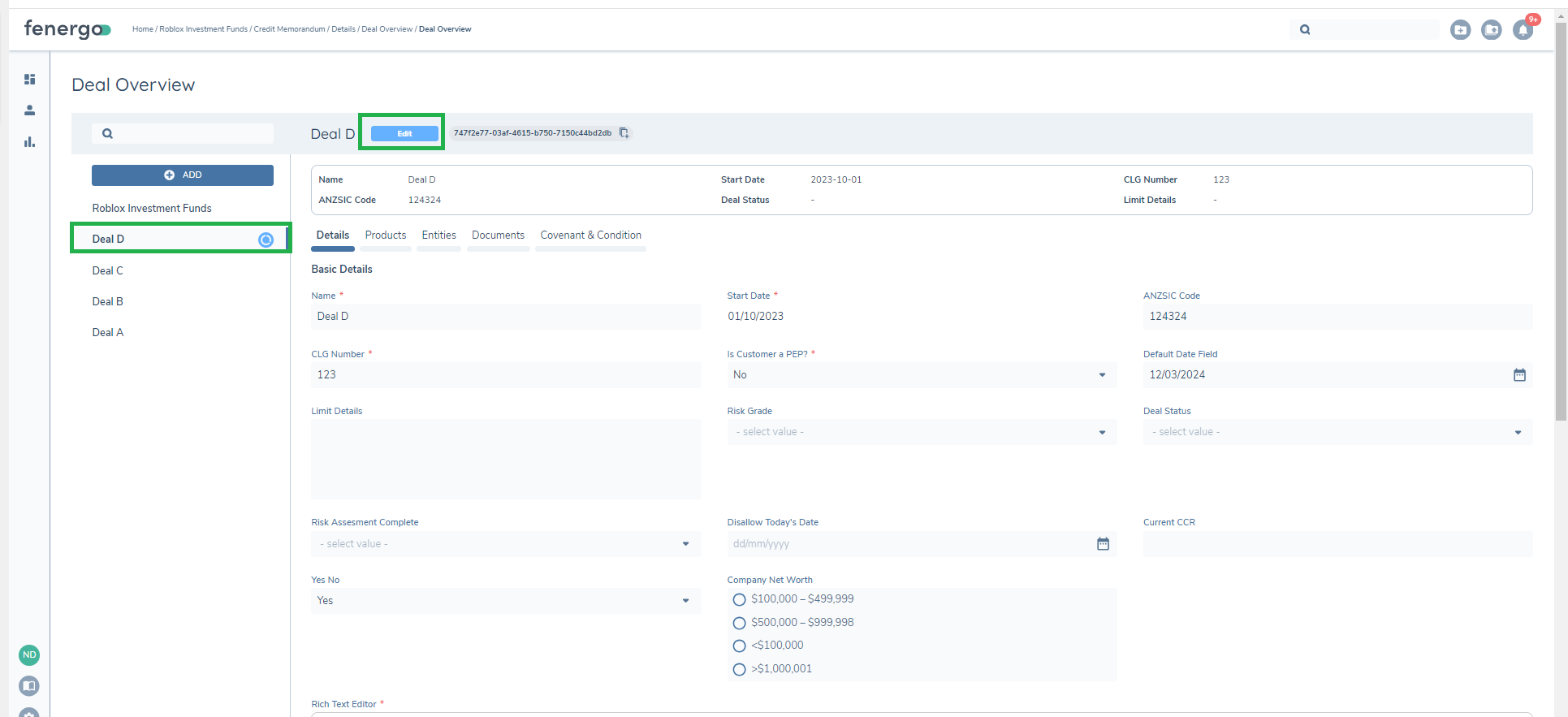The height and width of the screenshot is (717, 1568).
Task: Click the Edit button for Deal D
Action: coord(404,133)
